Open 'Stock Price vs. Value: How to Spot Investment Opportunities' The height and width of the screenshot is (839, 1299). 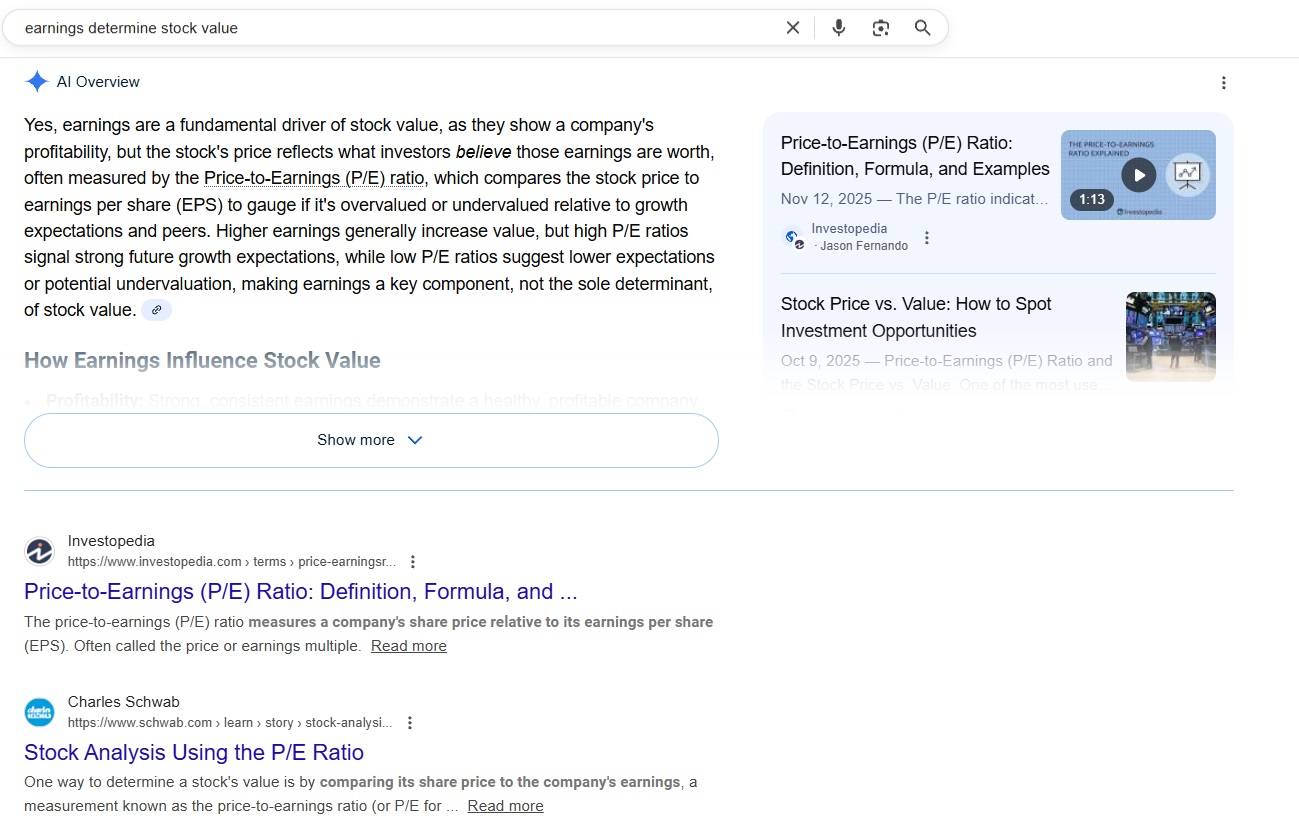click(x=916, y=317)
